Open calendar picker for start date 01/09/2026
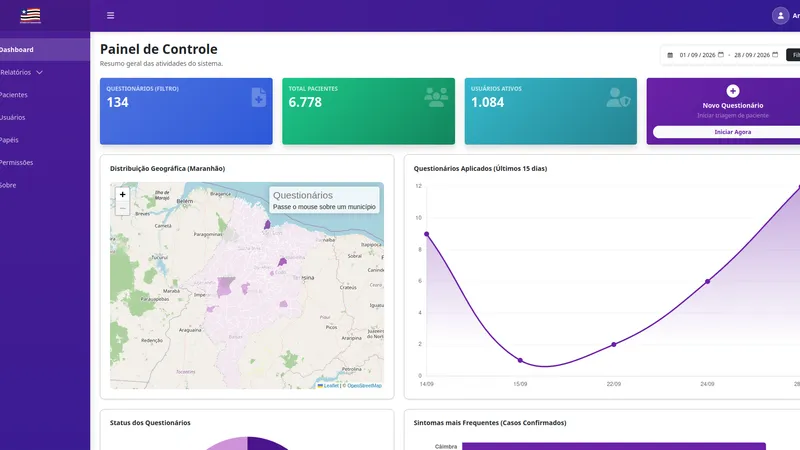Screen dimensions: 800x450 [x=721, y=55]
